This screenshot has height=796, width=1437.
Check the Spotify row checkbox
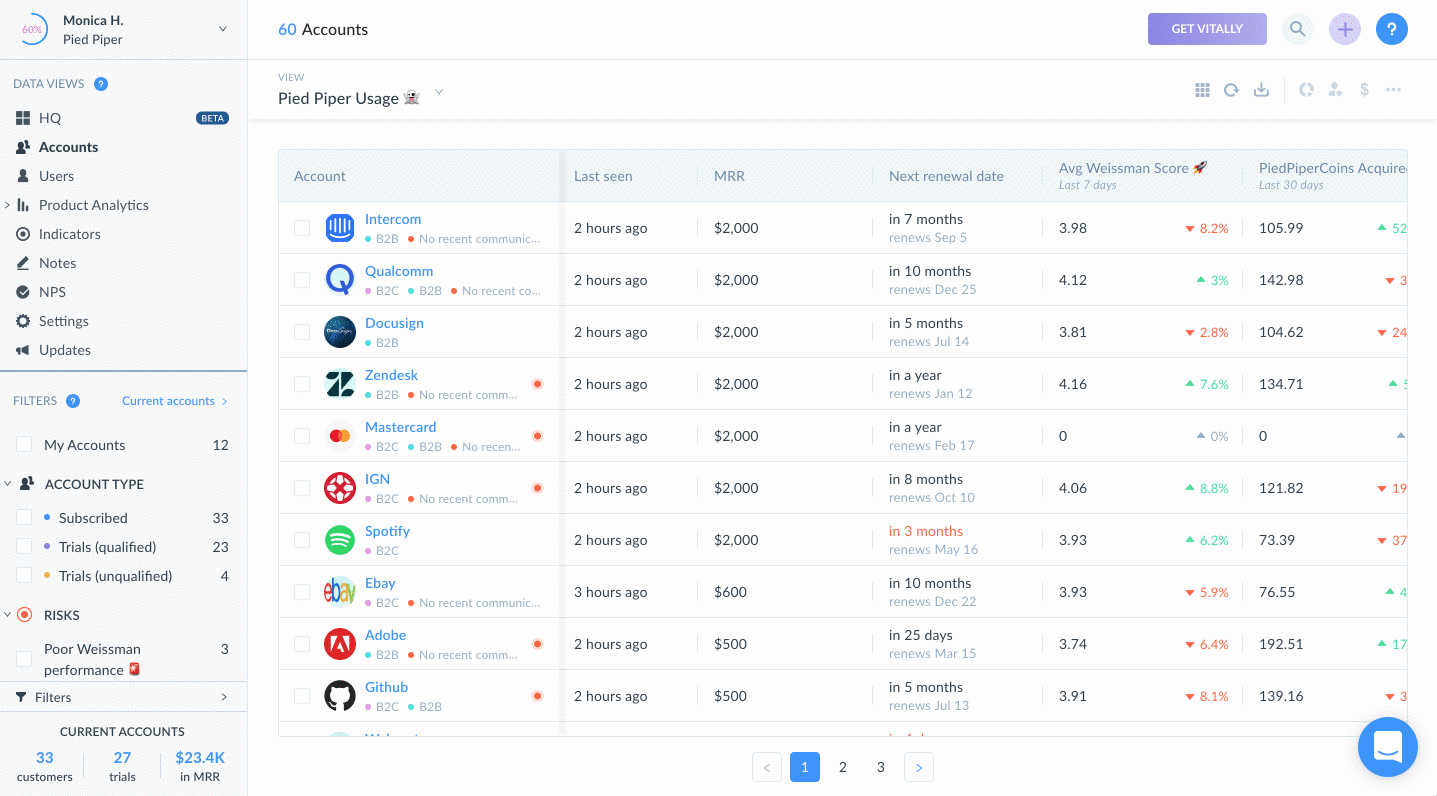click(x=302, y=540)
